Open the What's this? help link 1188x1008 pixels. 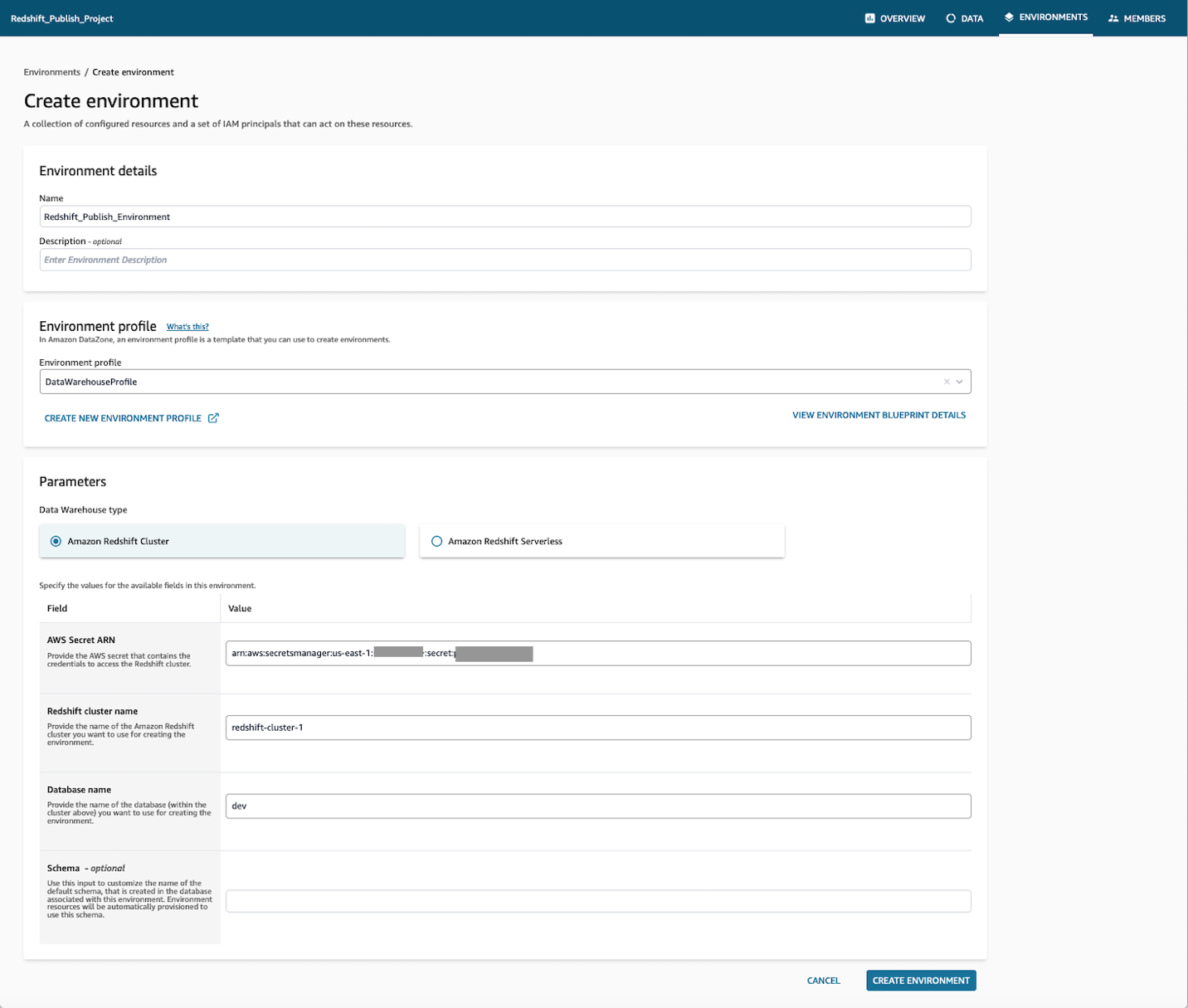point(187,327)
